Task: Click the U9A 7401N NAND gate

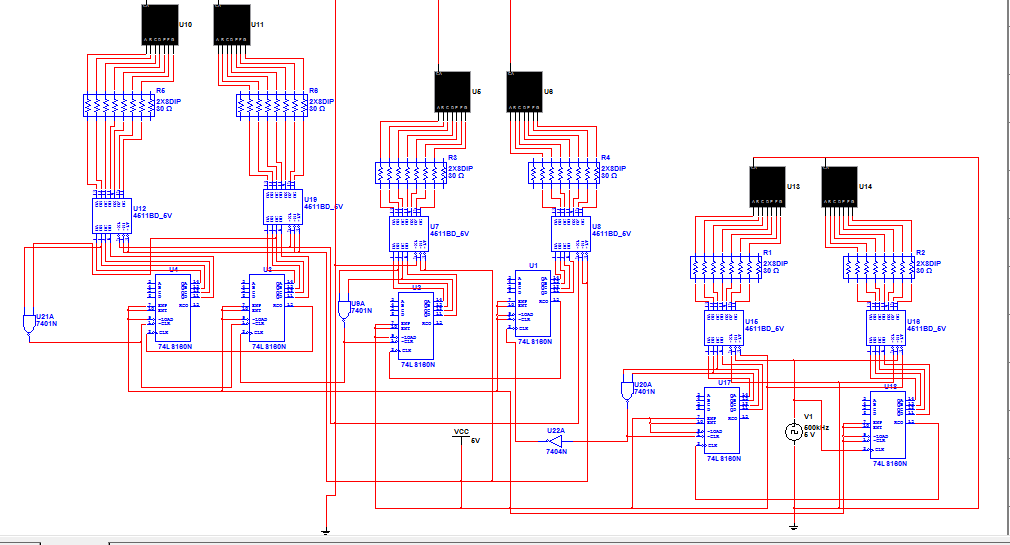Action: [344, 310]
